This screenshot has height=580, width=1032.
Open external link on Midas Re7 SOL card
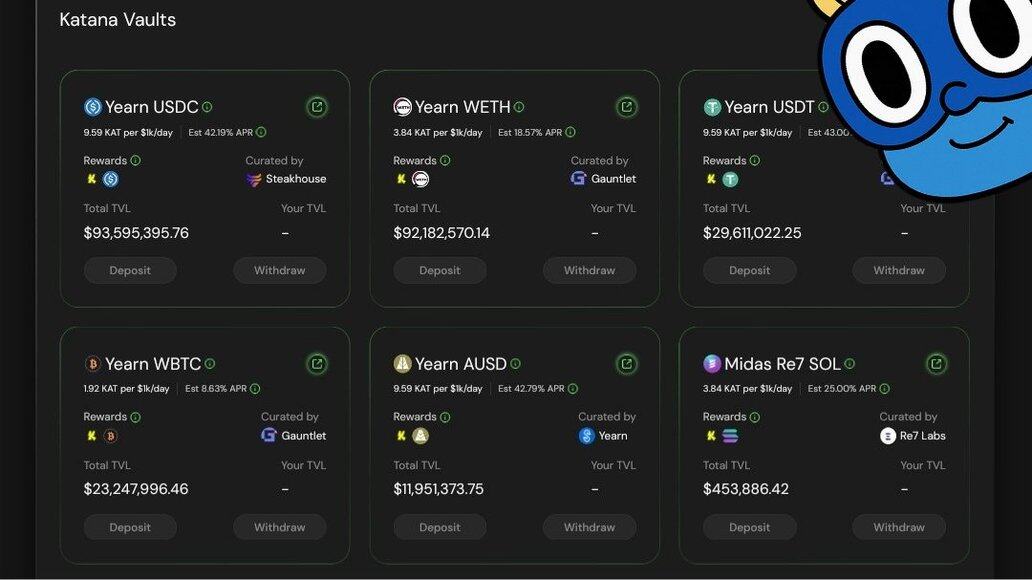[x=936, y=364]
